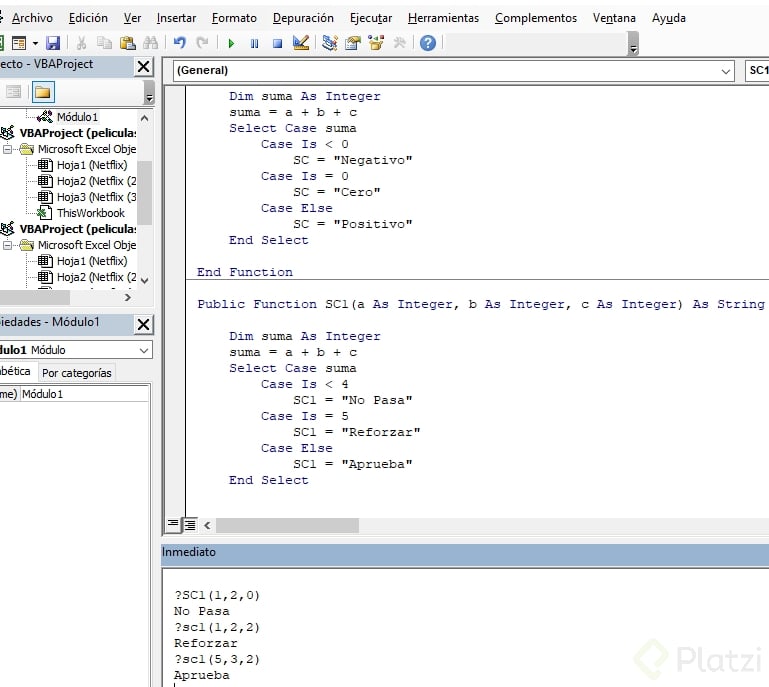The width and height of the screenshot is (769, 687).
Task: Open the Project panel toolbar options arrow
Action: (x=149, y=92)
